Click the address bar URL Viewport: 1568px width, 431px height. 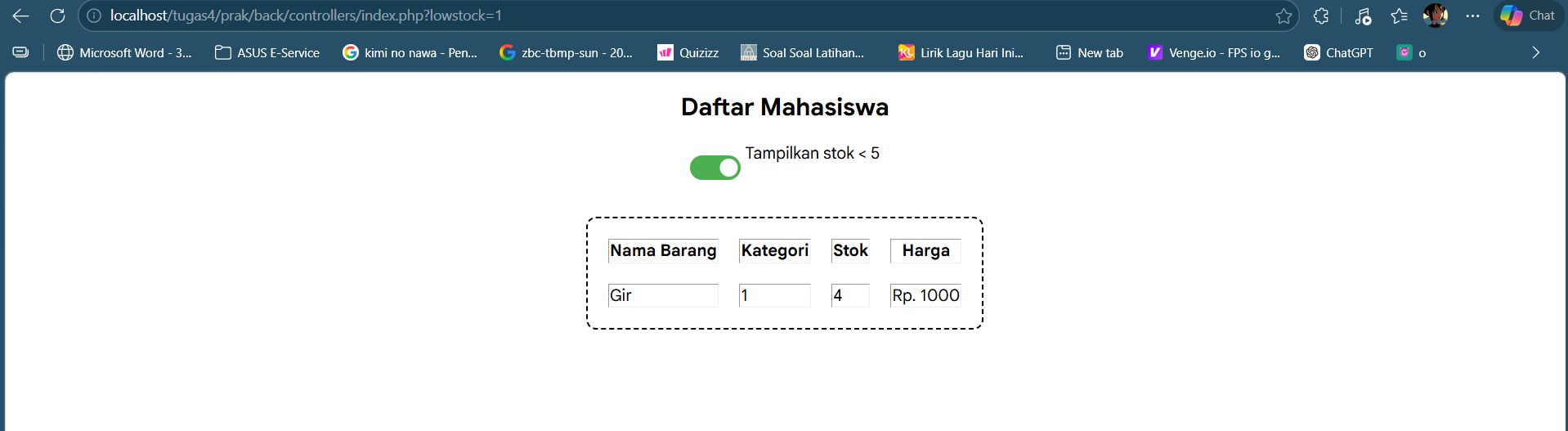click(307, 16)
